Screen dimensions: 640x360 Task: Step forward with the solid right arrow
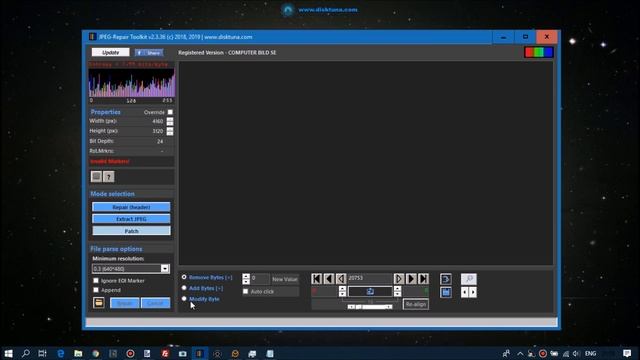click(x=411, y=279)
